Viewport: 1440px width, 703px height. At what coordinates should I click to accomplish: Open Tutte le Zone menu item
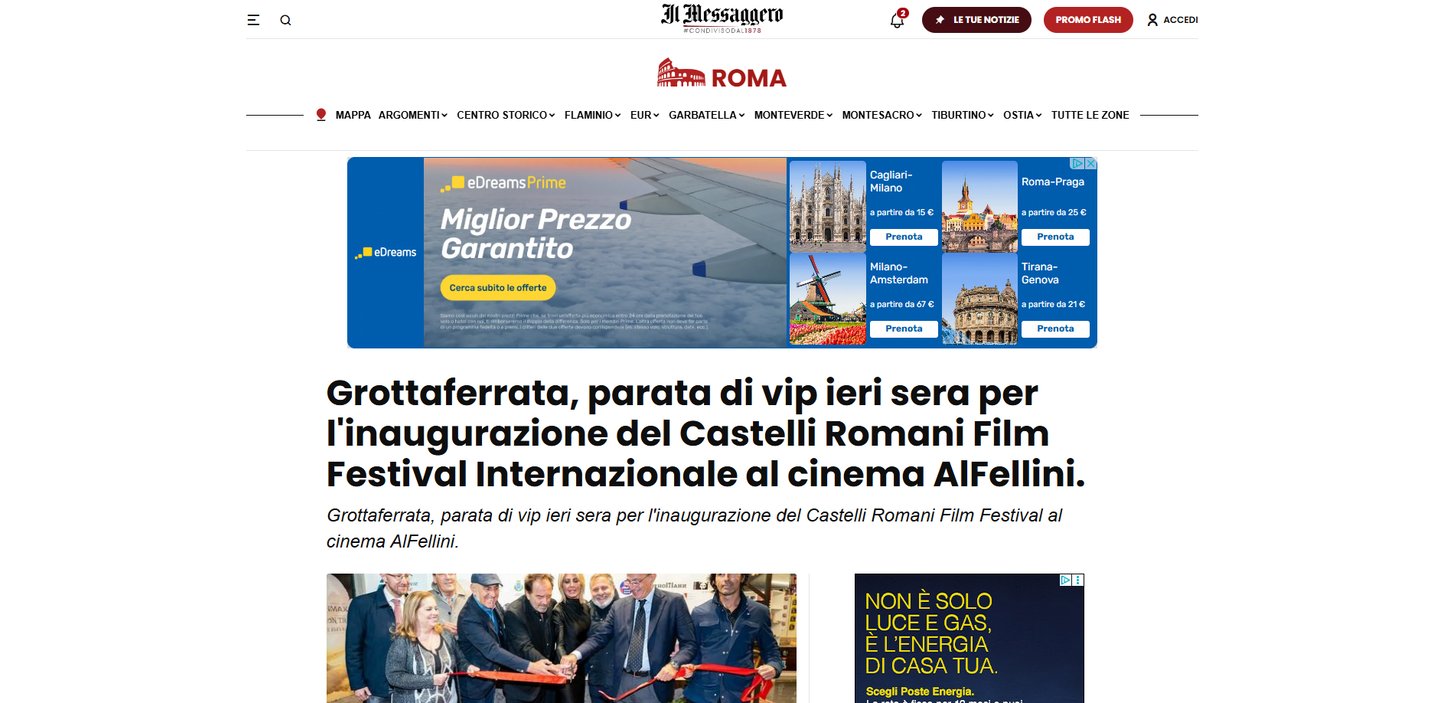pos(1090,115)
